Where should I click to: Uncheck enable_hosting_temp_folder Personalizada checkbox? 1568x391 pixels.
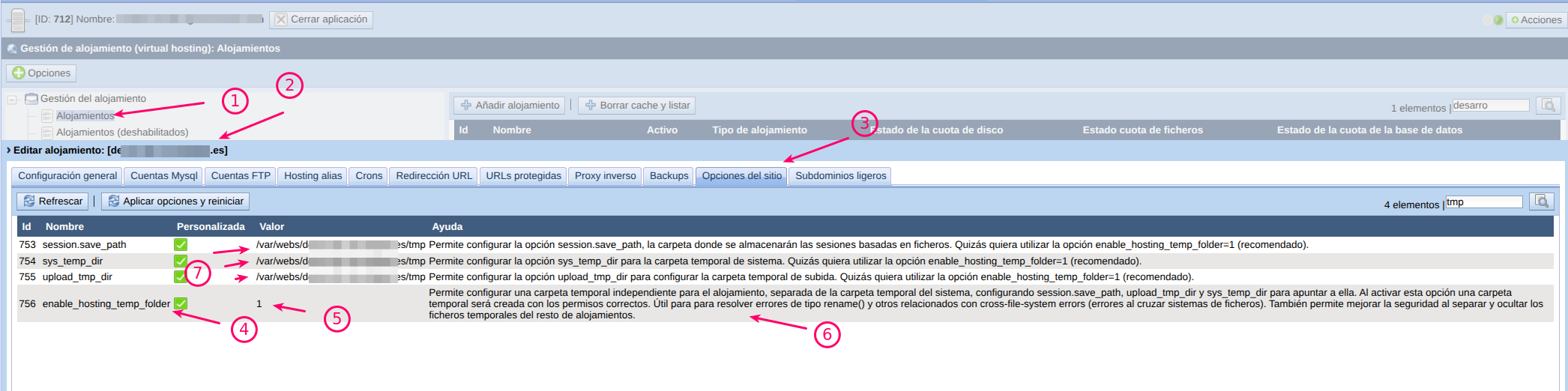pos(181,304)
